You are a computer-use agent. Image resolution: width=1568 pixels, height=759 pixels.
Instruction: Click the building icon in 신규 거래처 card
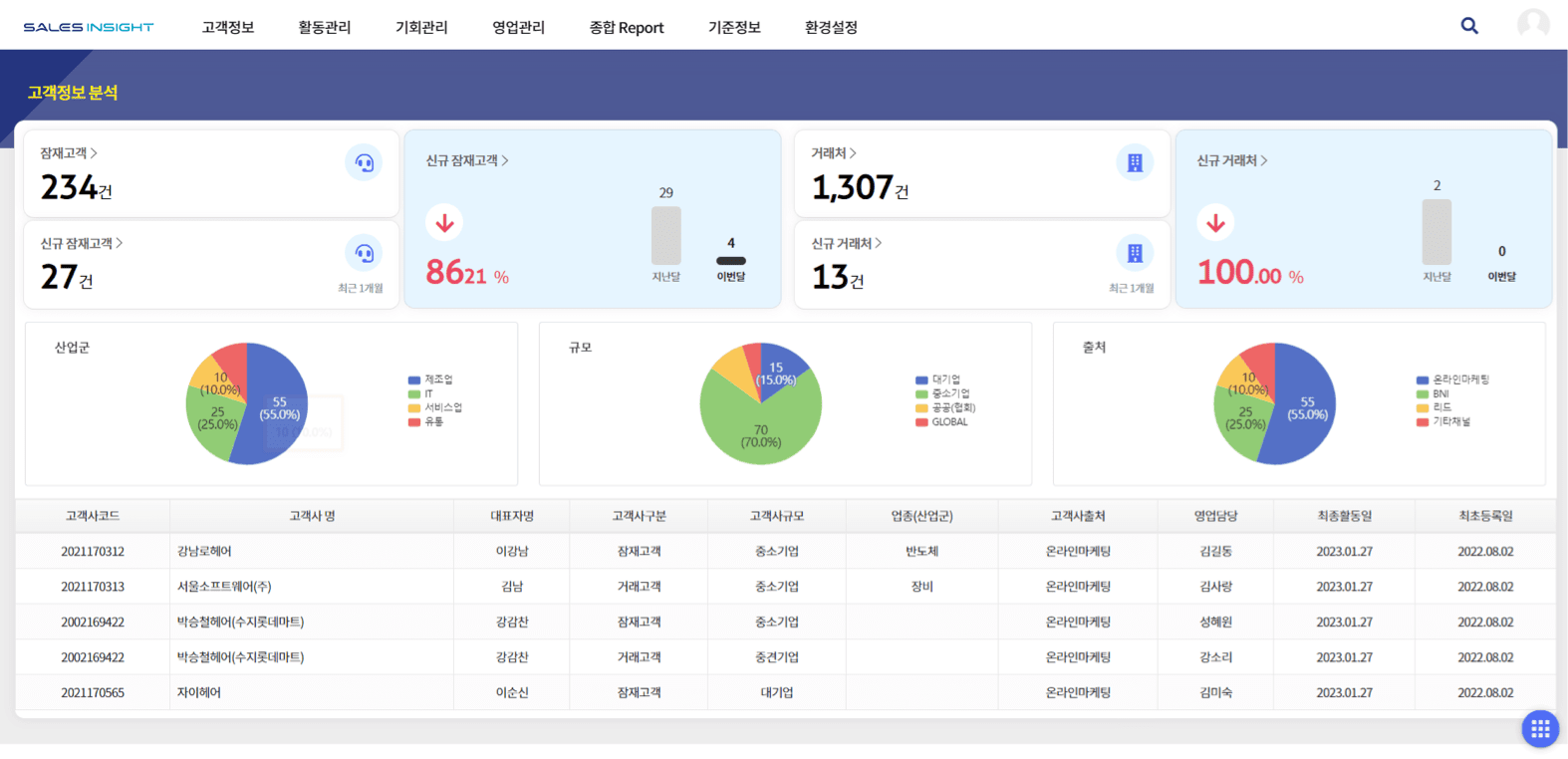(1135, 253)
